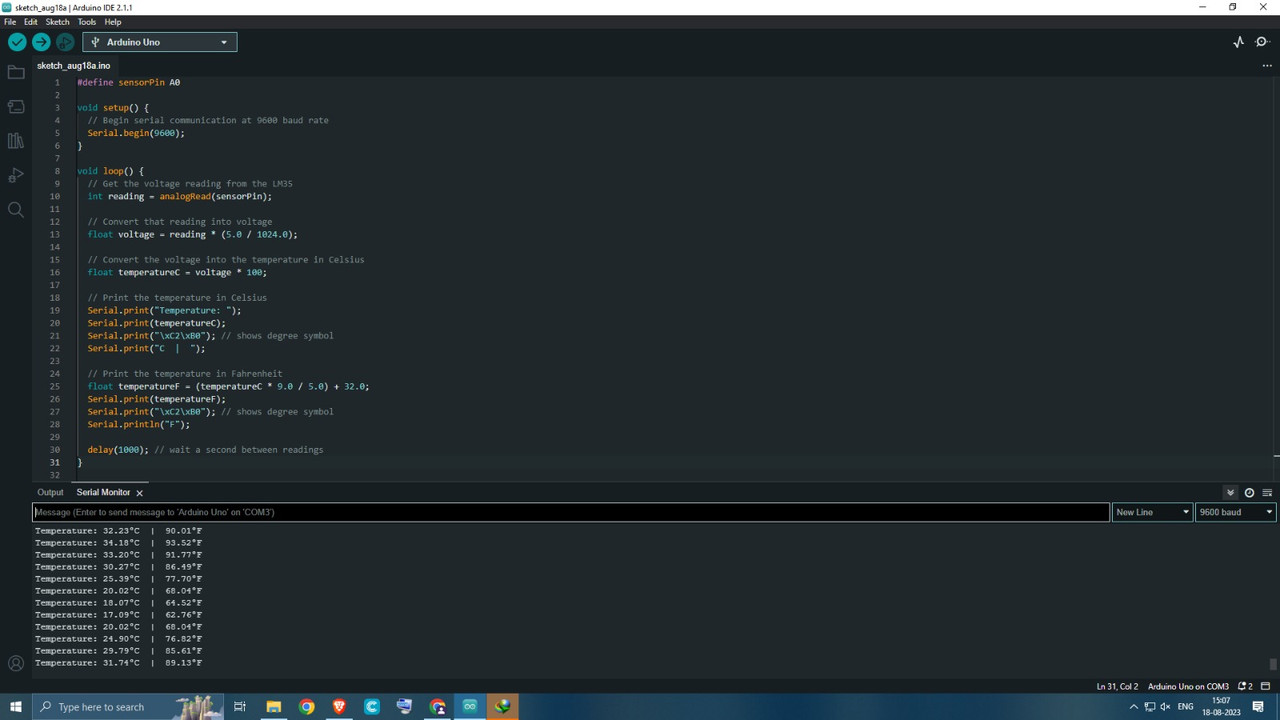The image size is (1280, 720).
Task: Open Task View on the taskbar
Action: coord(240,706)
